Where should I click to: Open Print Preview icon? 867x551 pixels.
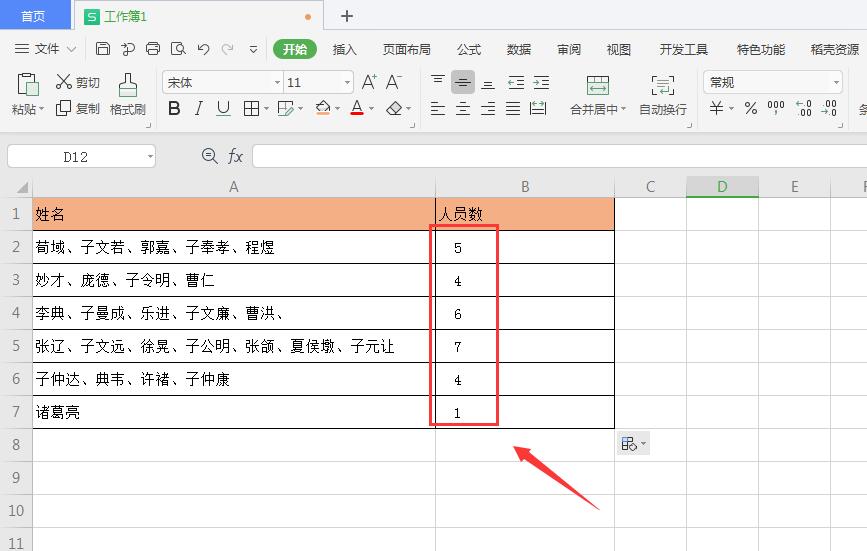coord(178,49)
